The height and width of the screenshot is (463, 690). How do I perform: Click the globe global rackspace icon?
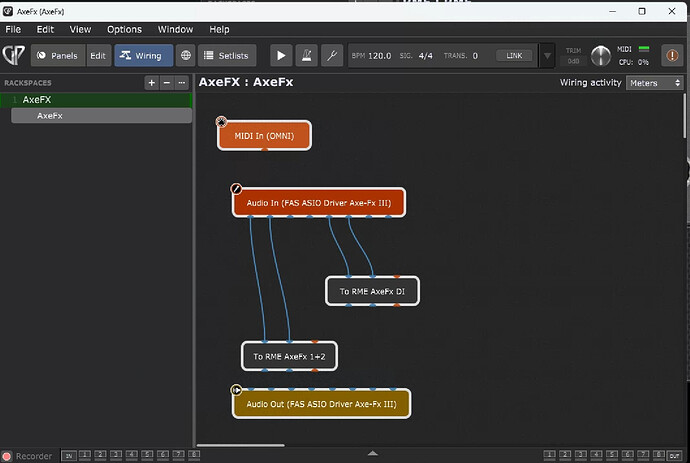coord(186,55)
